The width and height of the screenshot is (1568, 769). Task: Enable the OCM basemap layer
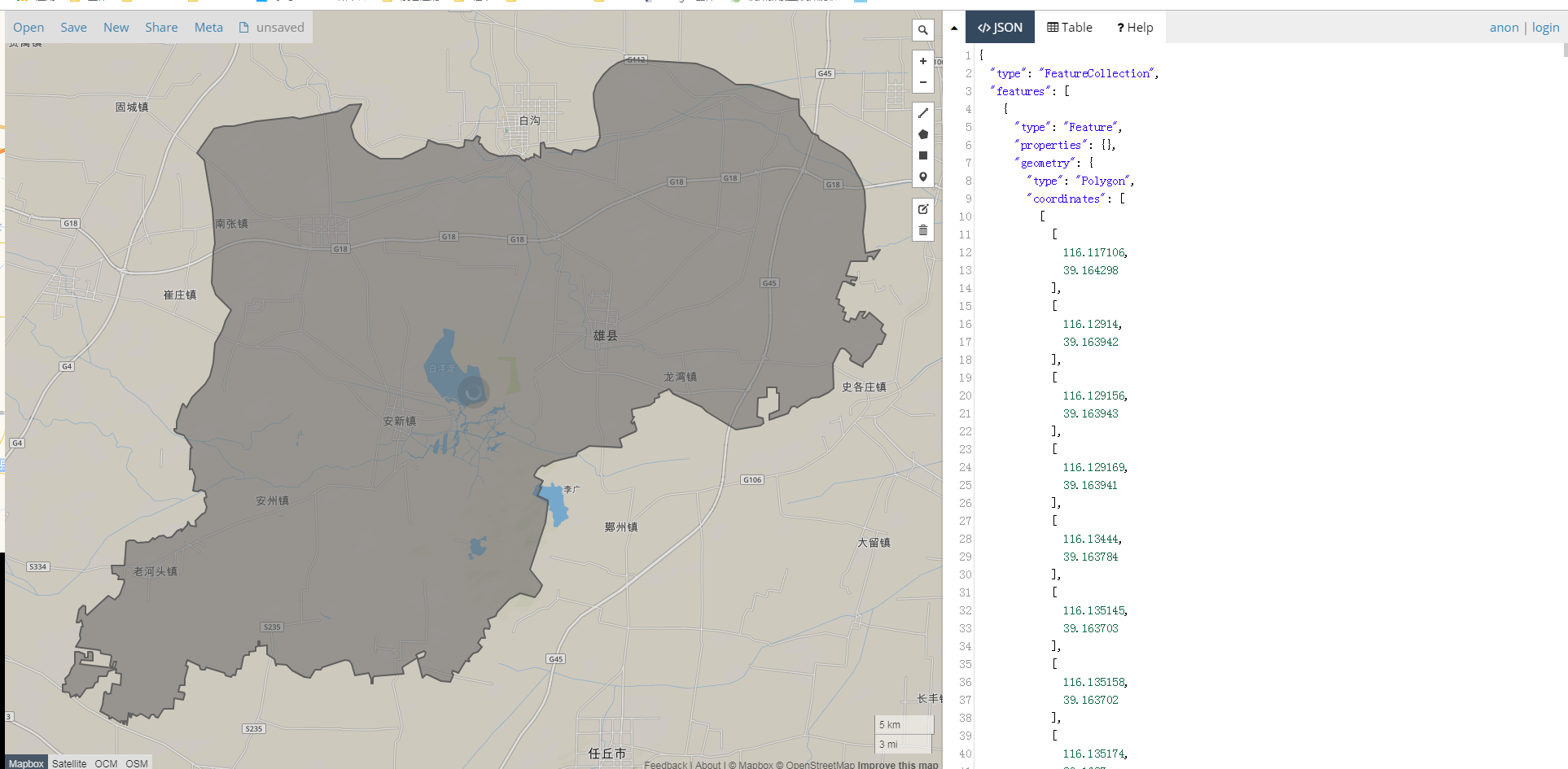tap(105, 763)
